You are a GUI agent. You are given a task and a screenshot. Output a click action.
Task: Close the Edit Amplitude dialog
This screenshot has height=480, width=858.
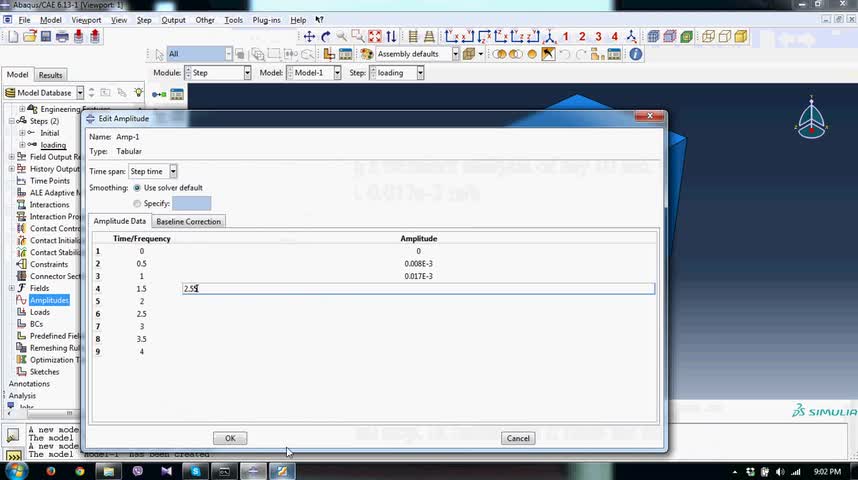pyautogui.click(x=650, y=115)
